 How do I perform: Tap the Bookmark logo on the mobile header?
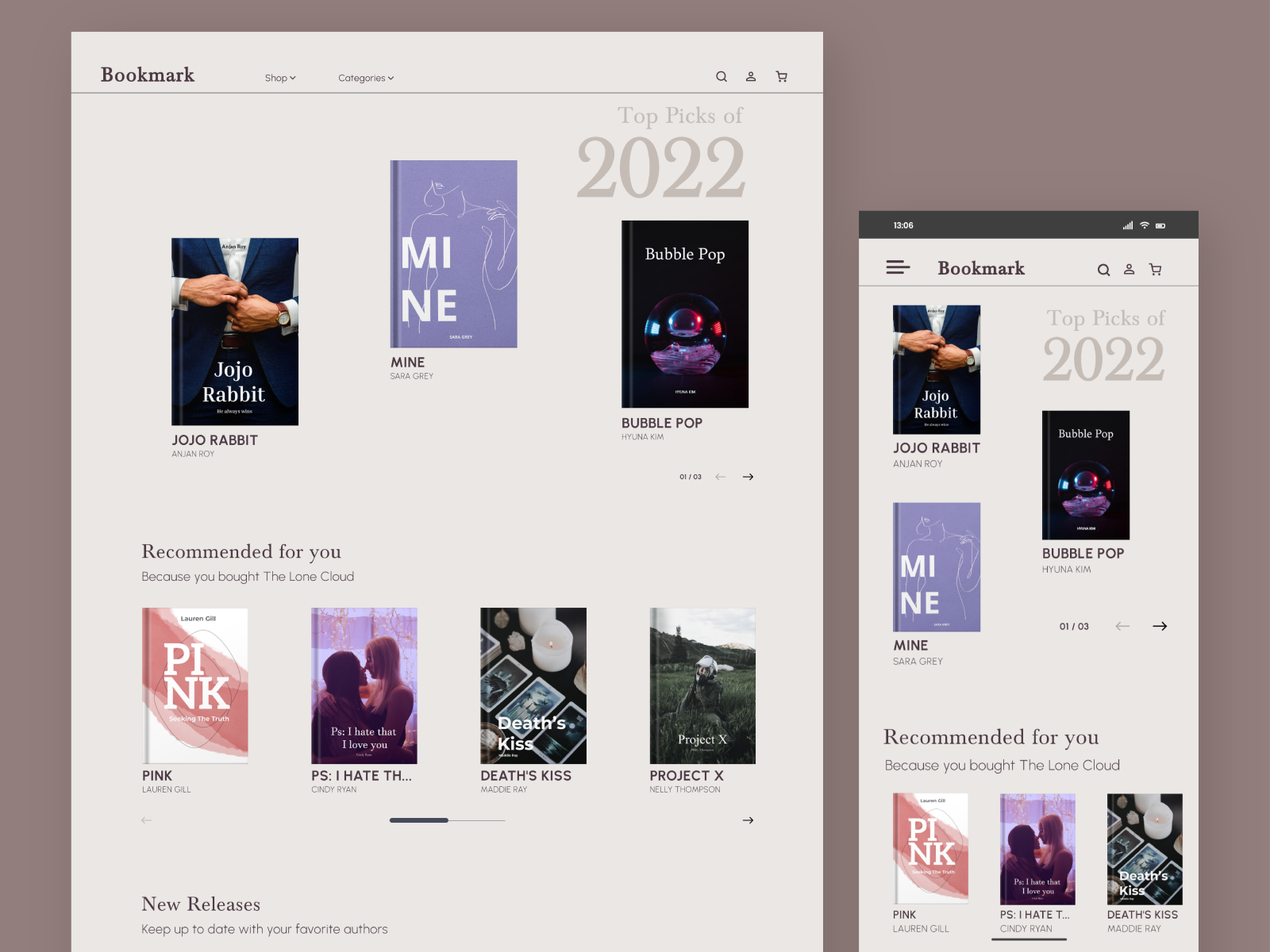[980, 269]
